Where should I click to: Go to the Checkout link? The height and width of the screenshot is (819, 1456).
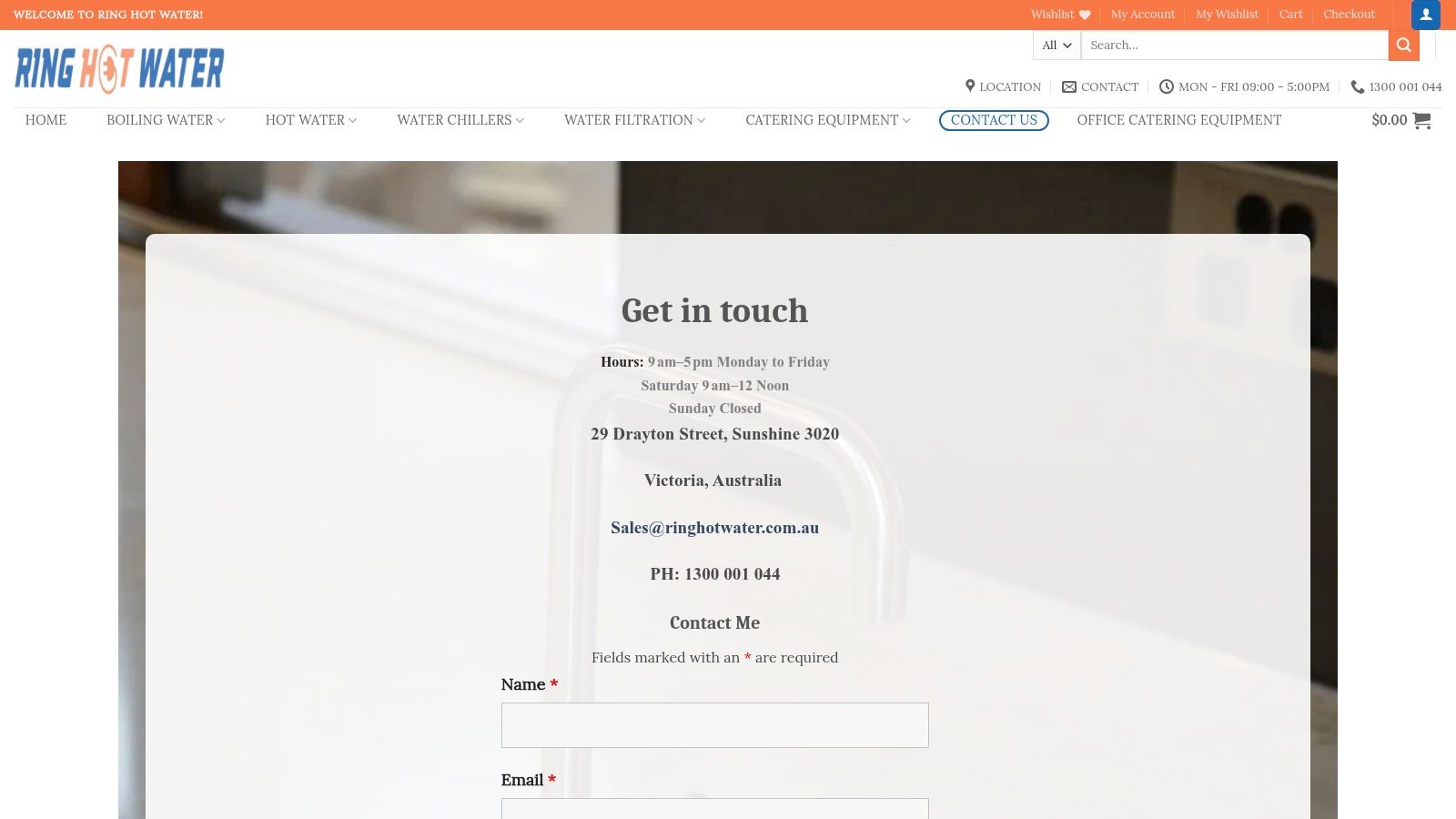click(1349, 15)
